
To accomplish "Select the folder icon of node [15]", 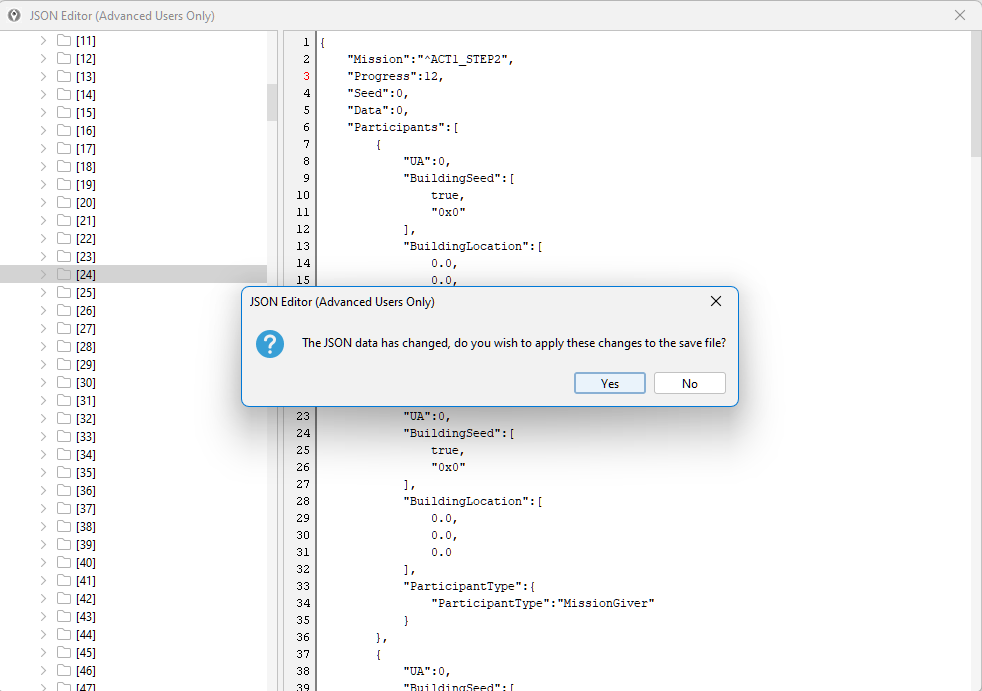I will tap(64, 113).
